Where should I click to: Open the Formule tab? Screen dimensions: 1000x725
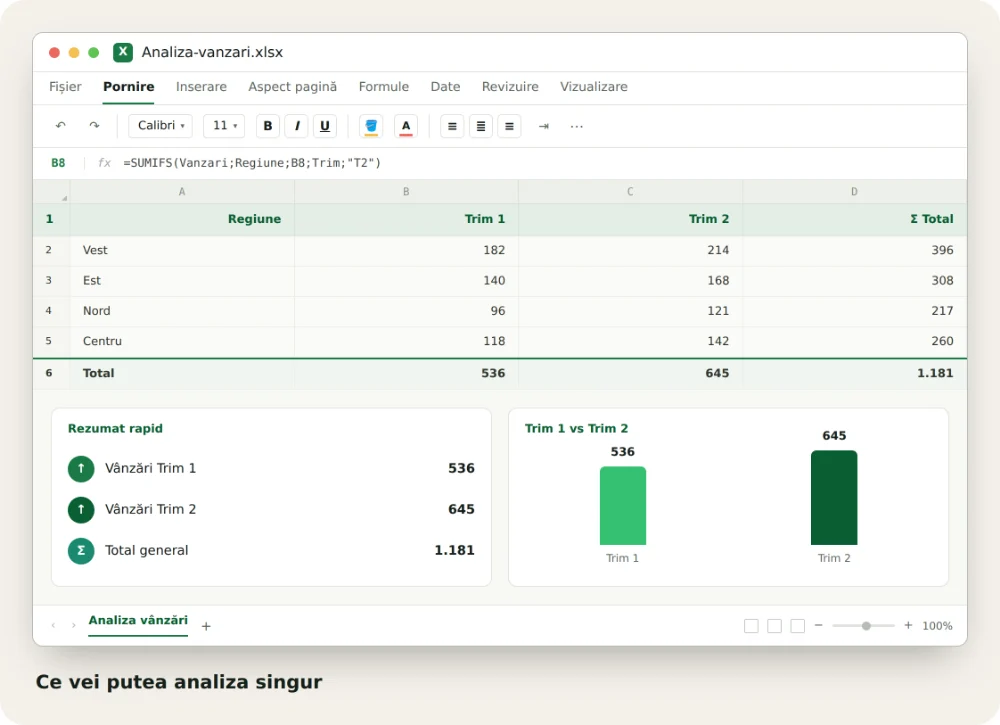[384, 87]
